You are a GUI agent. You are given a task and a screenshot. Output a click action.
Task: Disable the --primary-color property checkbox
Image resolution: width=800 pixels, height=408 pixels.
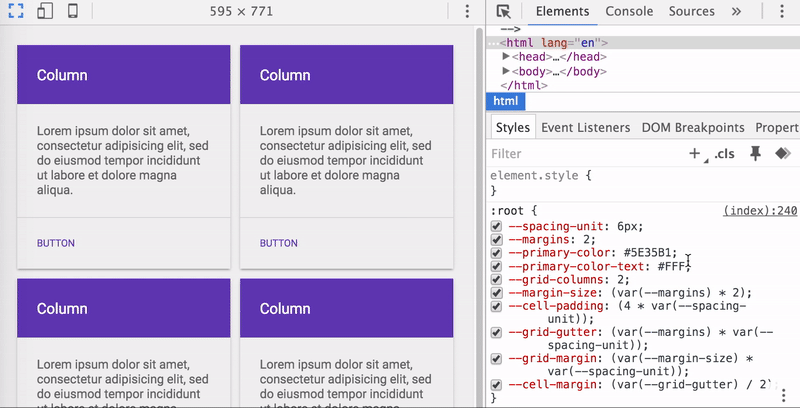(496, 253)
